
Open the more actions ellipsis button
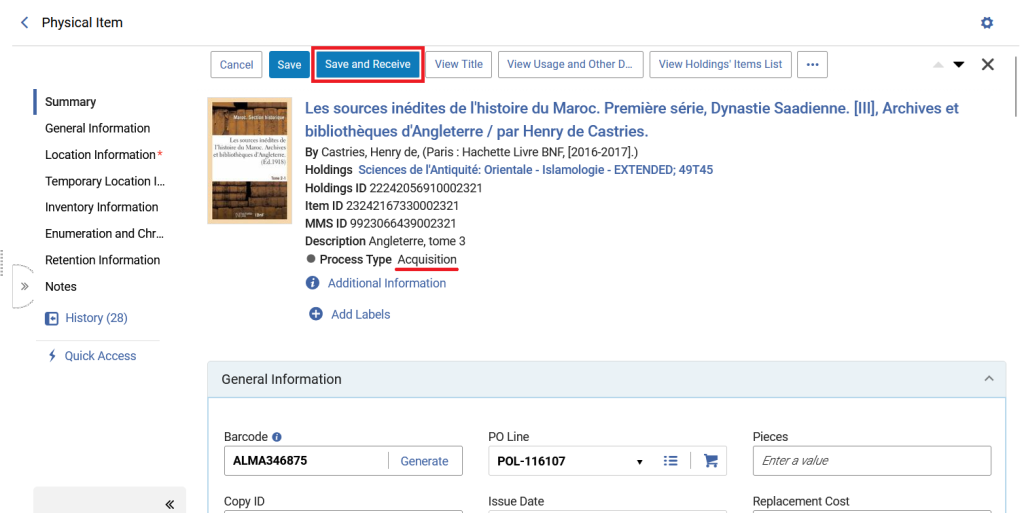pyautogui.click(x=812, y=65)
